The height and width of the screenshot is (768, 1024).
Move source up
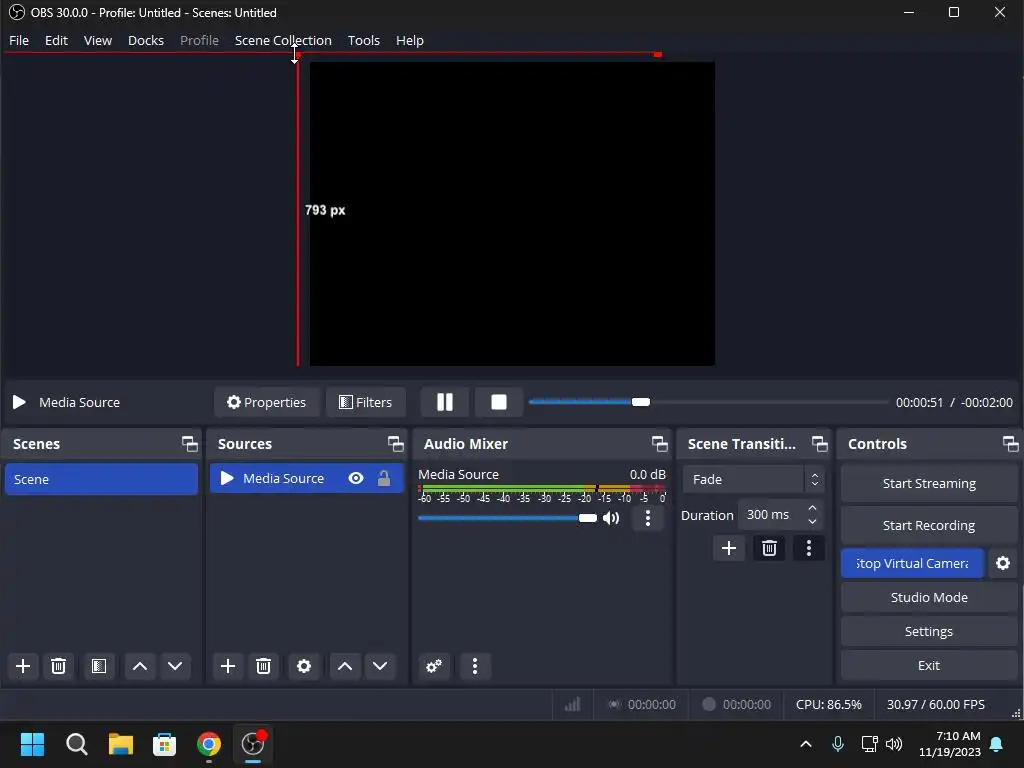(x=345, y=667)
